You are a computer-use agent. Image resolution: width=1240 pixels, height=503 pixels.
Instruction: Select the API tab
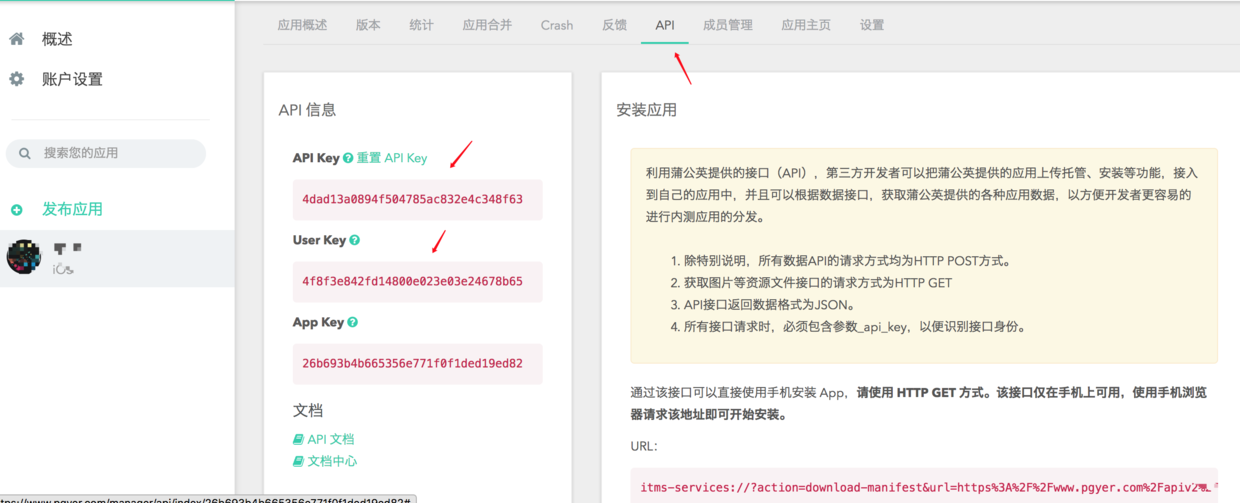665,25
